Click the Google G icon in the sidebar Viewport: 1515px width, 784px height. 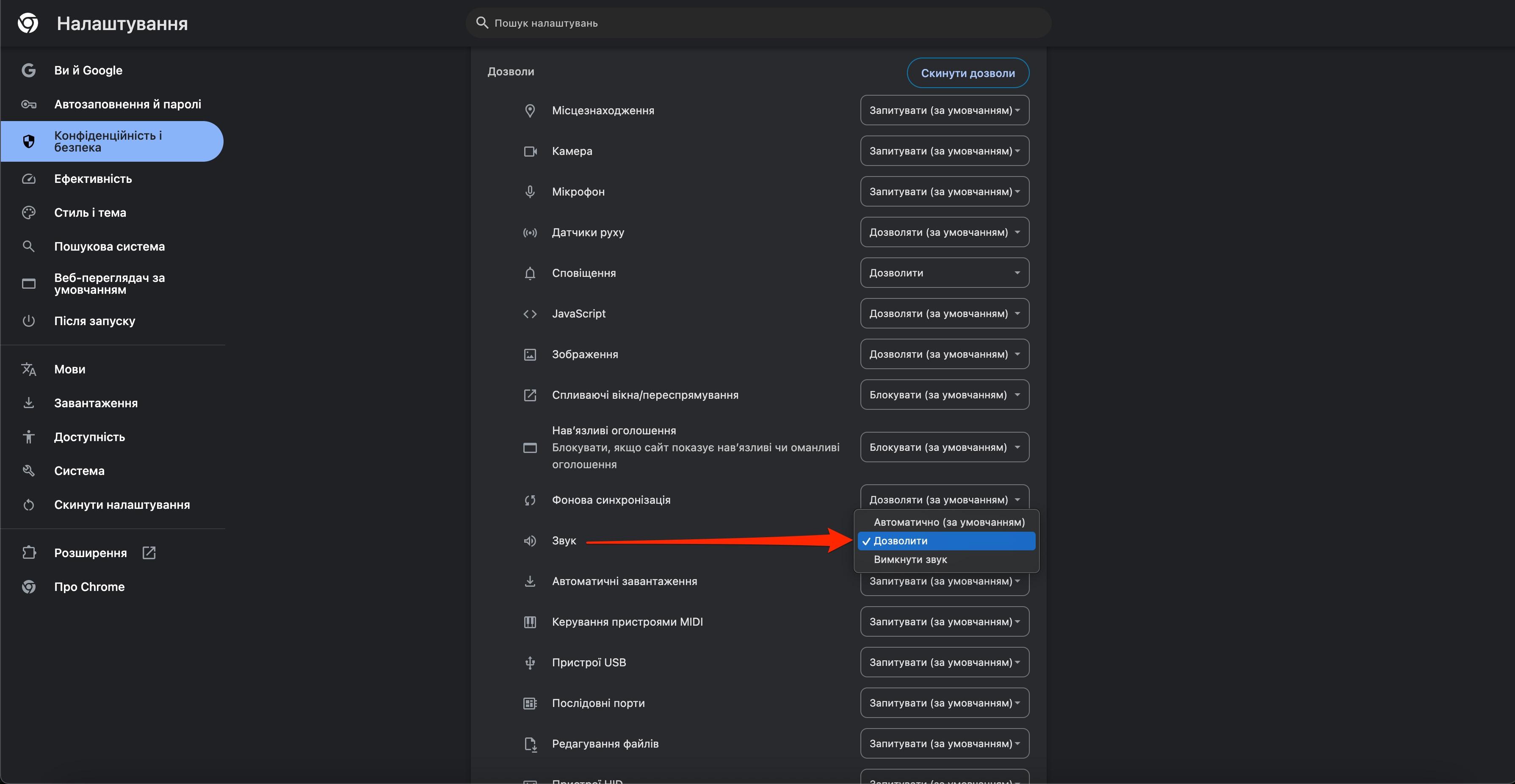point(28,70)
